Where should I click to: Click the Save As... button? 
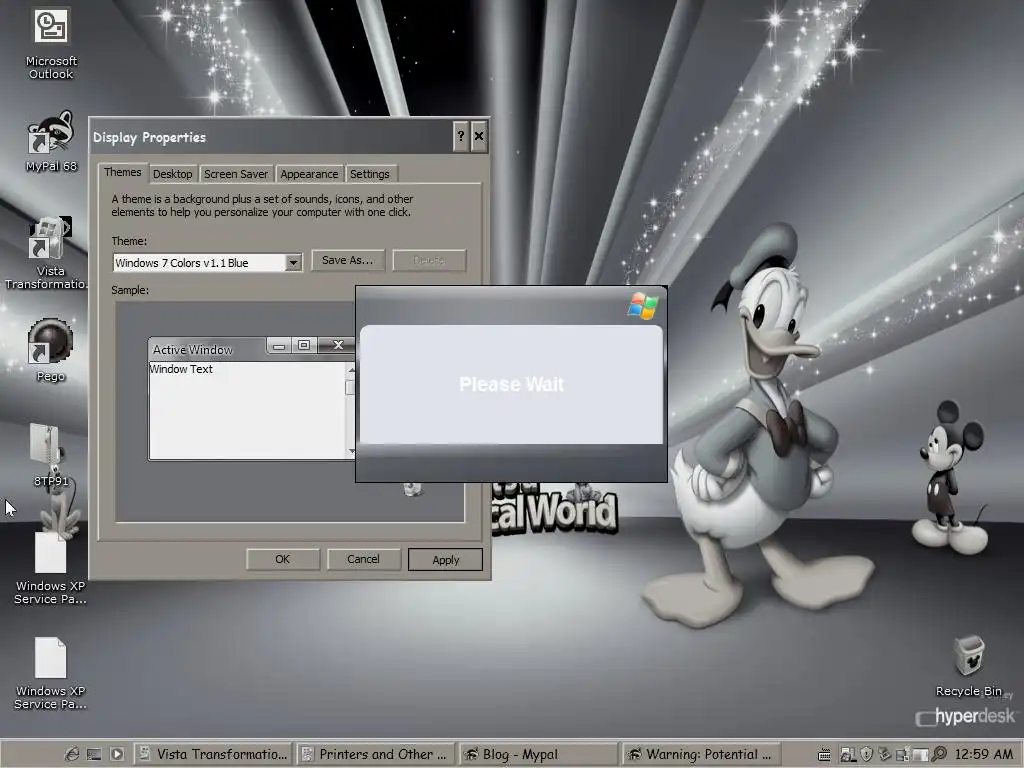tap(347, 260)
